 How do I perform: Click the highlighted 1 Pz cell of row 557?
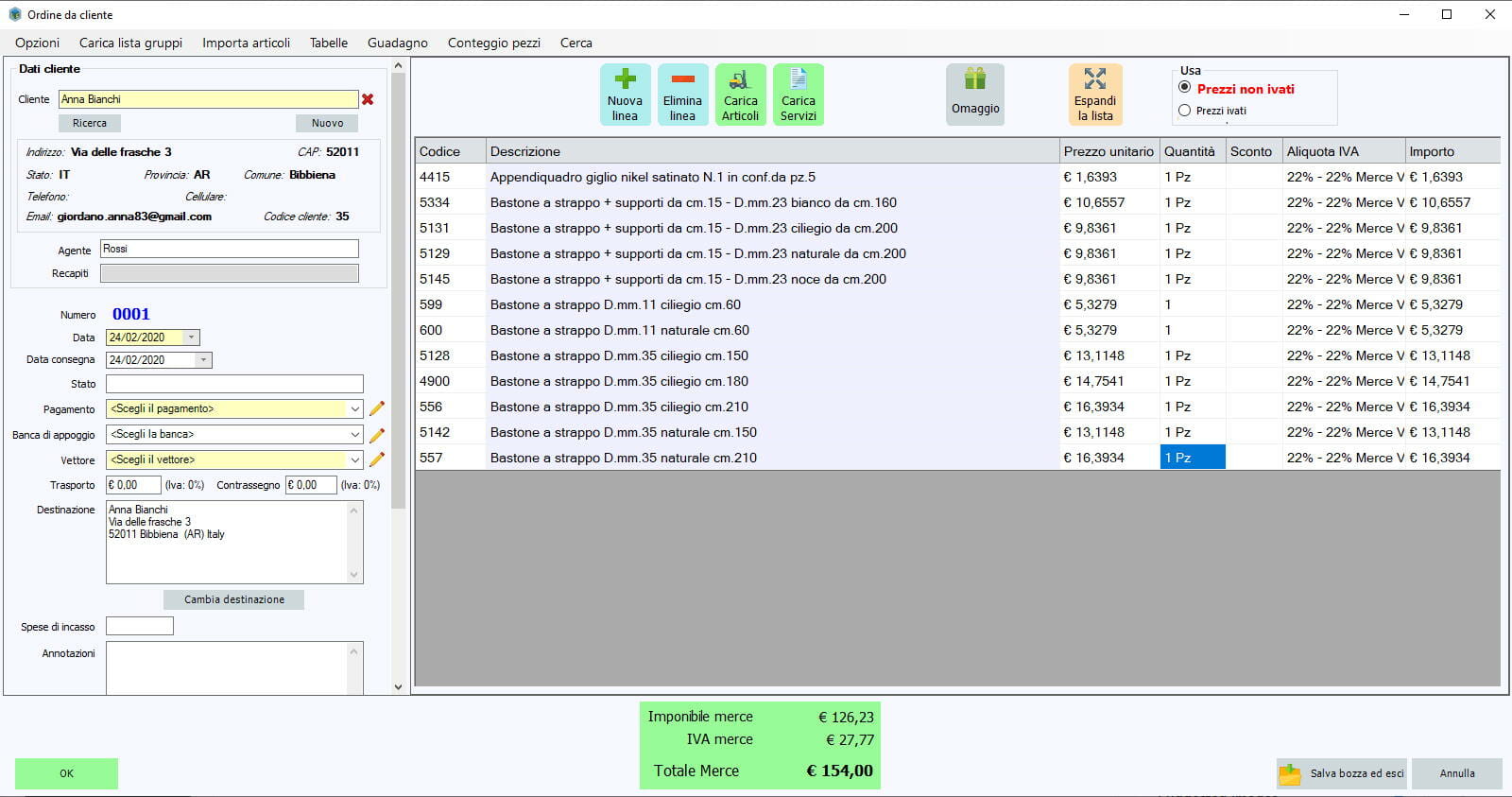pos(1193,458)
